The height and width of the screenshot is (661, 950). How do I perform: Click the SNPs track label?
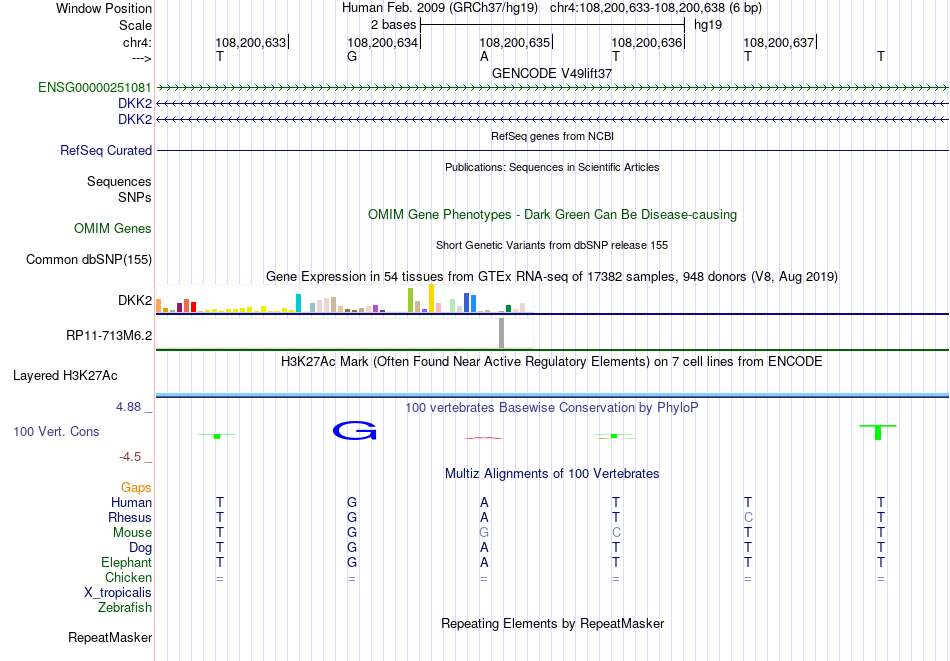coord(135,198)
